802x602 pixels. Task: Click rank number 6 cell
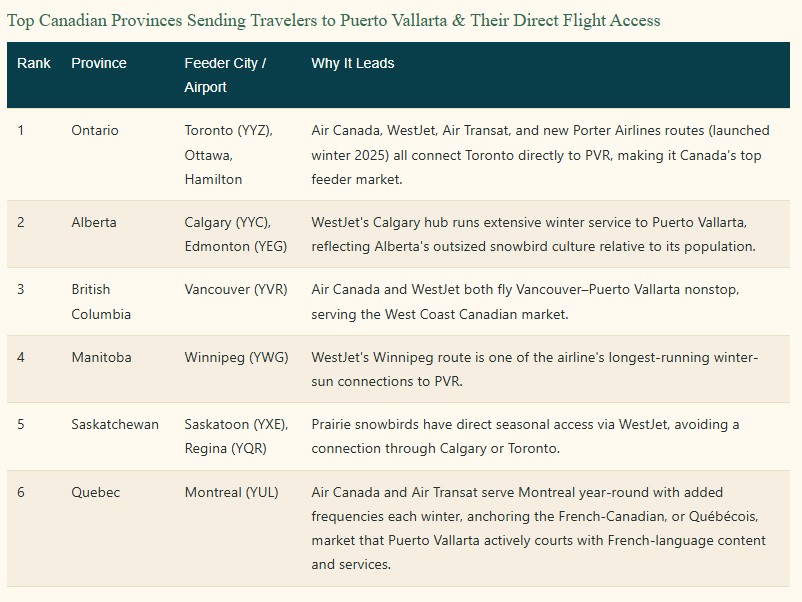21,493
